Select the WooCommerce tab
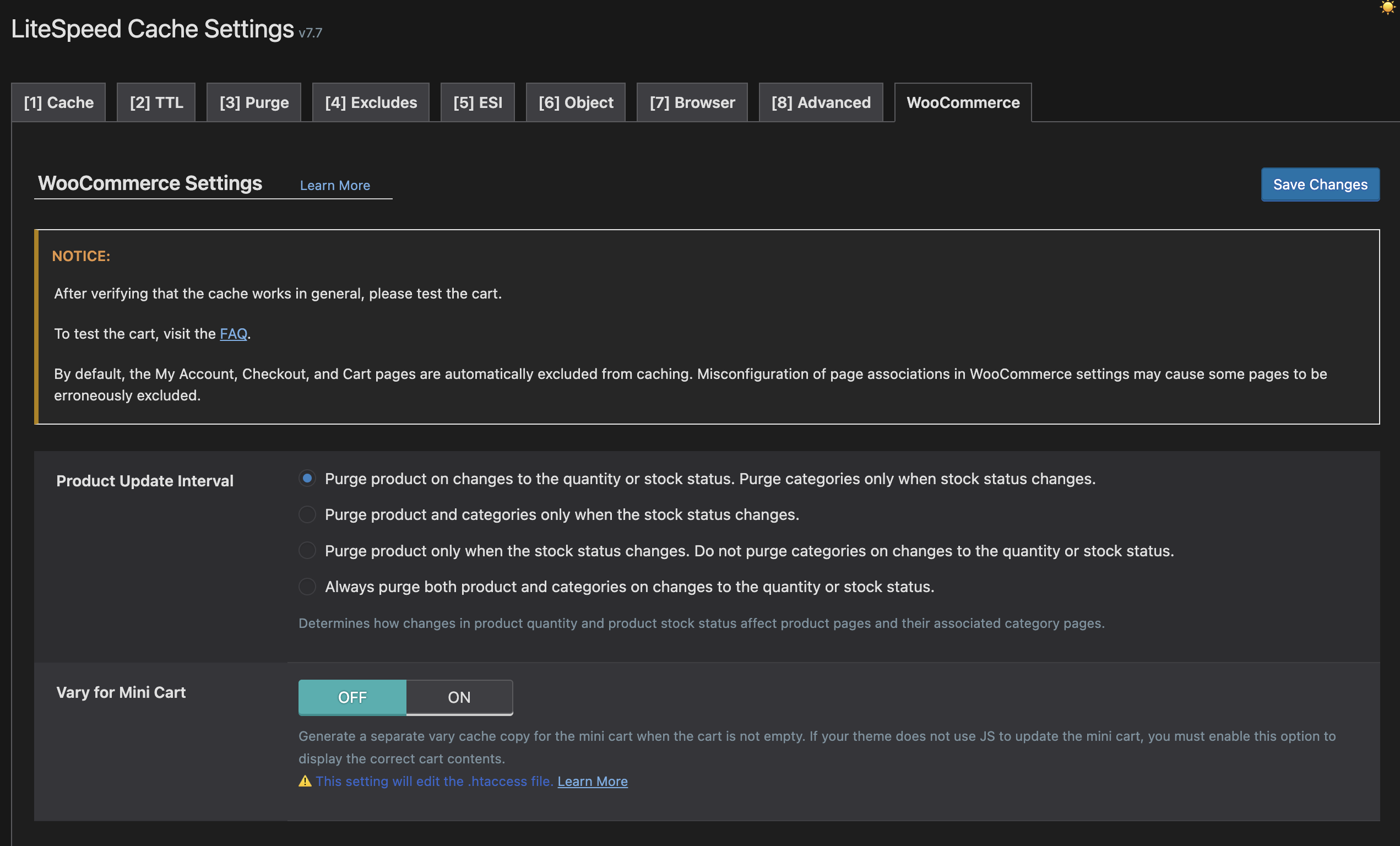The image size is (1400, 846). pos(963,102)
